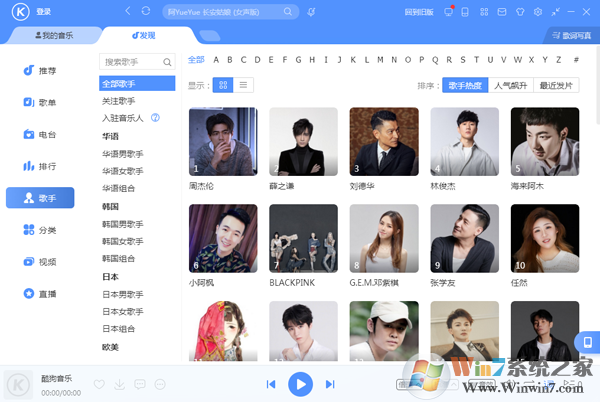Select 歌手 in the sidebar

40,198
